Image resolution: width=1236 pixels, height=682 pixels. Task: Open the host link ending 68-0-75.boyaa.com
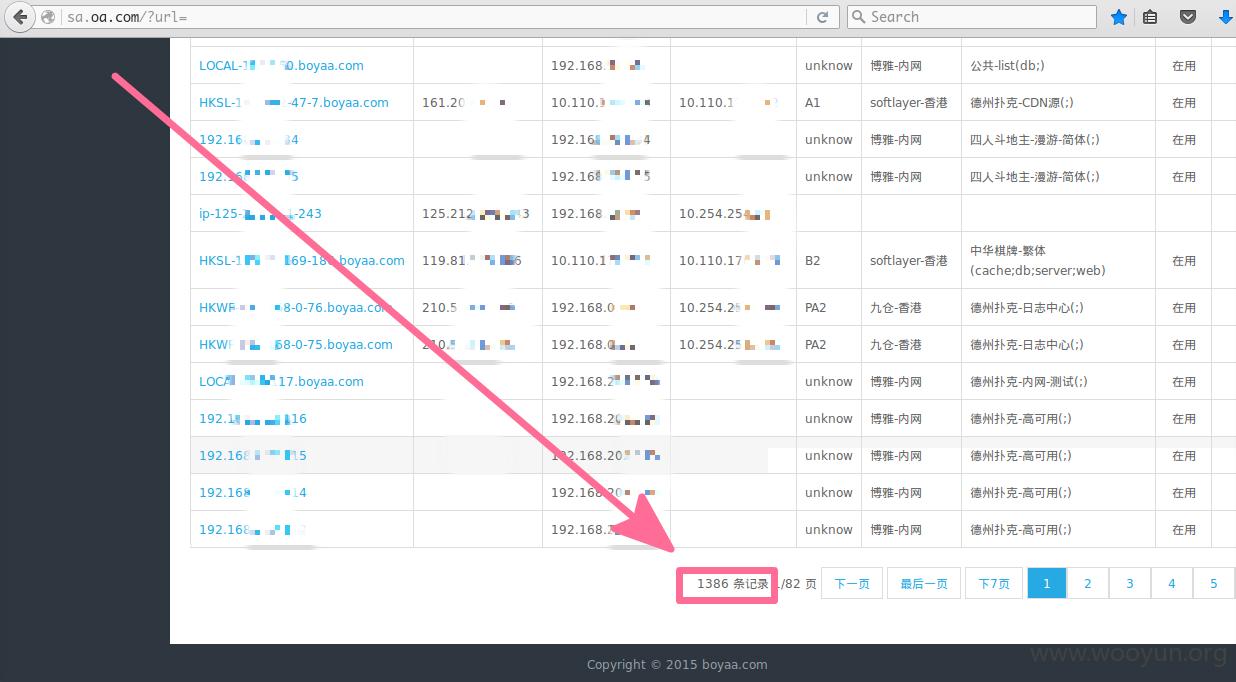296,345
